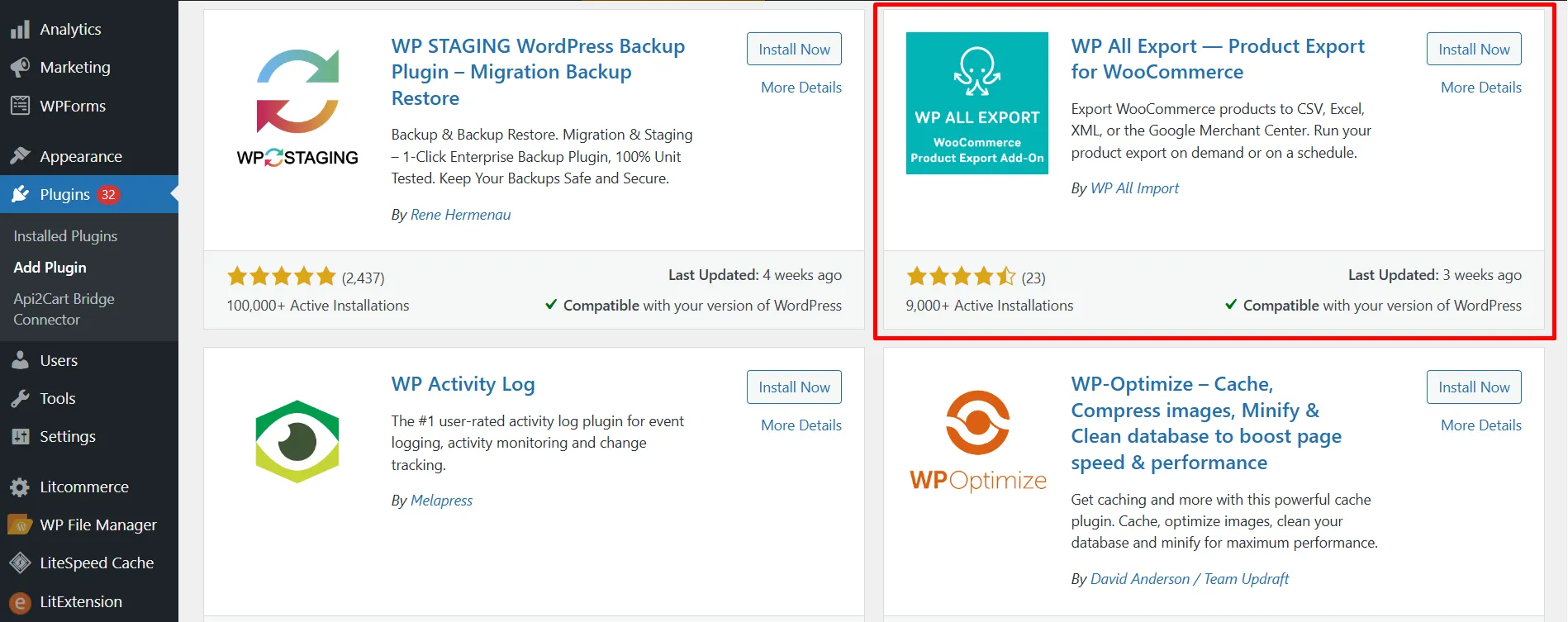Click the Plugins plug icon
The height and width of the screenshot is (622, 1568).
20,194
